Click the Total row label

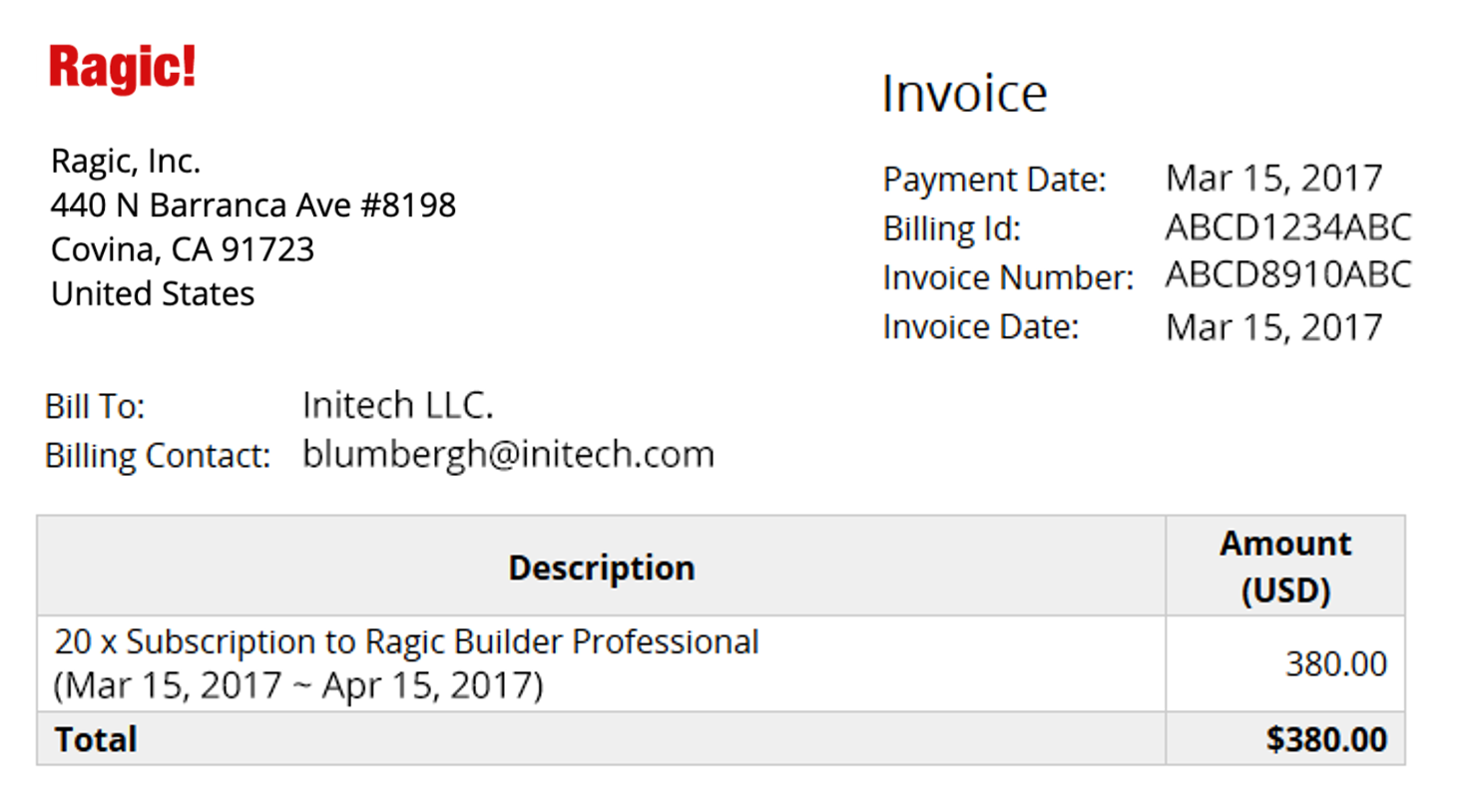click(96, 739)
